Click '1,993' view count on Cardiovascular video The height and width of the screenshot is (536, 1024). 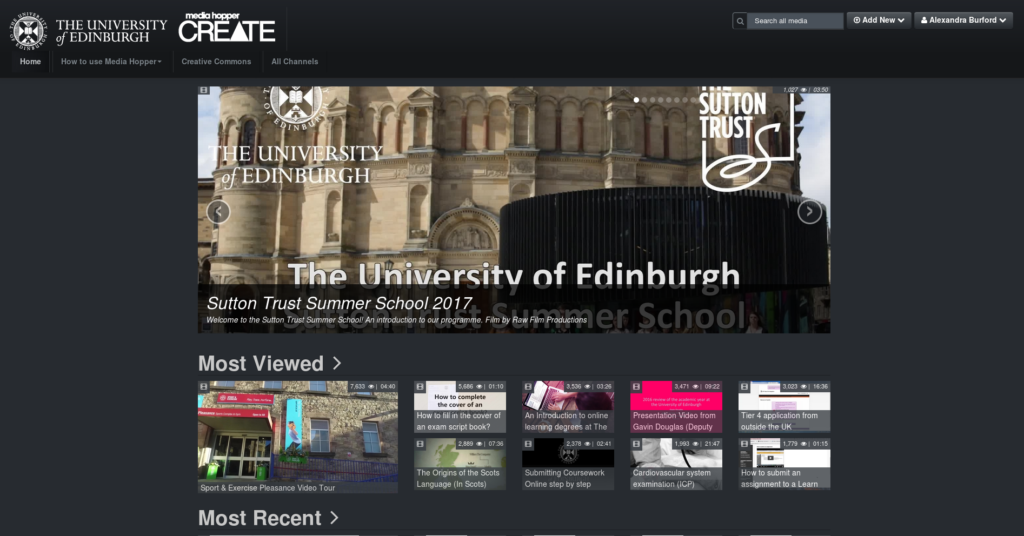tap(682, 444)
